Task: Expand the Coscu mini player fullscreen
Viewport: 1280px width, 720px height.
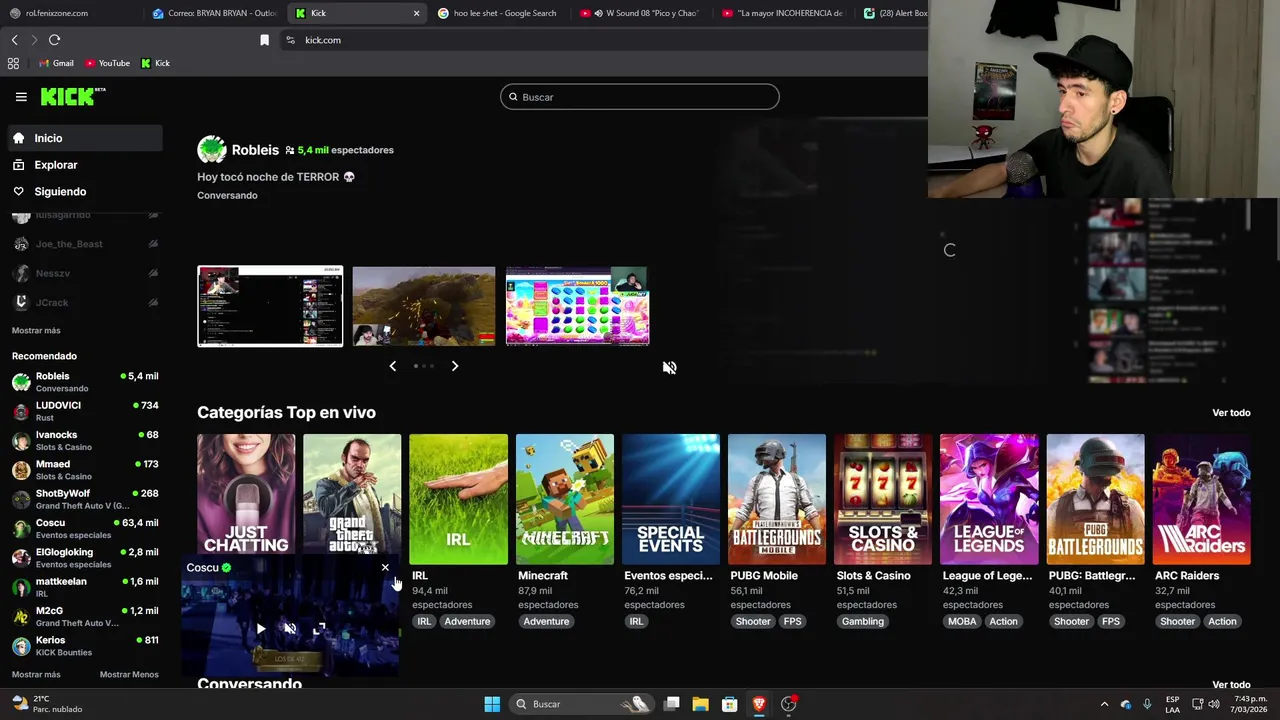Action: pyautogui.click(x=319, y=629)
